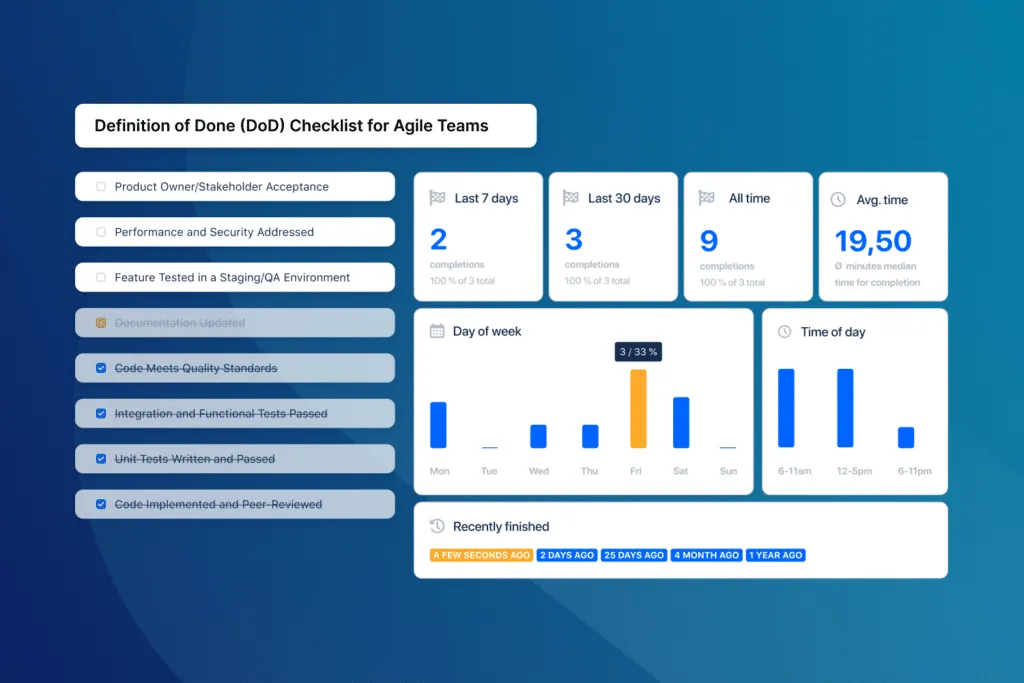Click the All time value 9

click(x=709, y=241)
